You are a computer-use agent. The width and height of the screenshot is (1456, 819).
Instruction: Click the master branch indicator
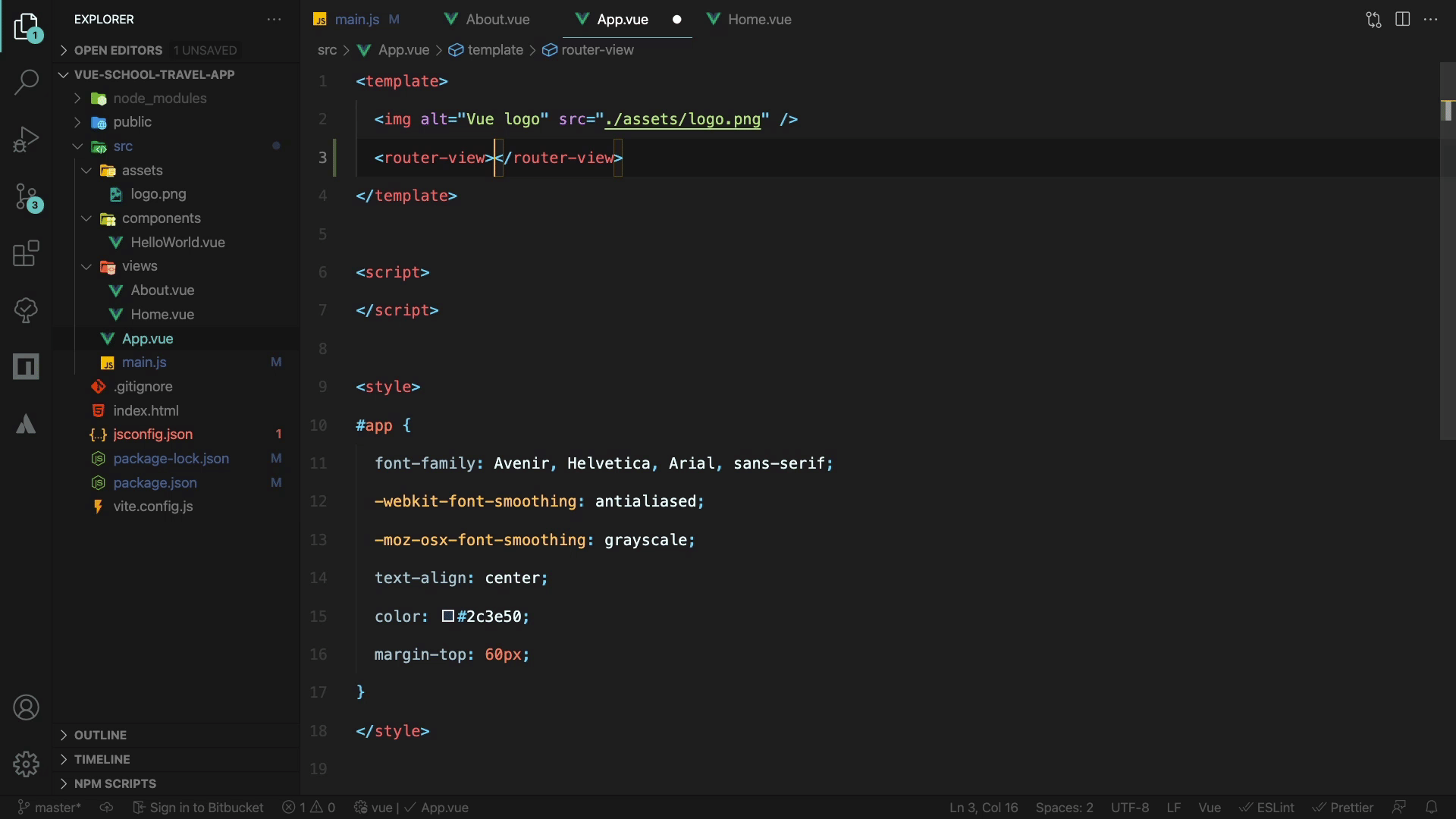49,808
